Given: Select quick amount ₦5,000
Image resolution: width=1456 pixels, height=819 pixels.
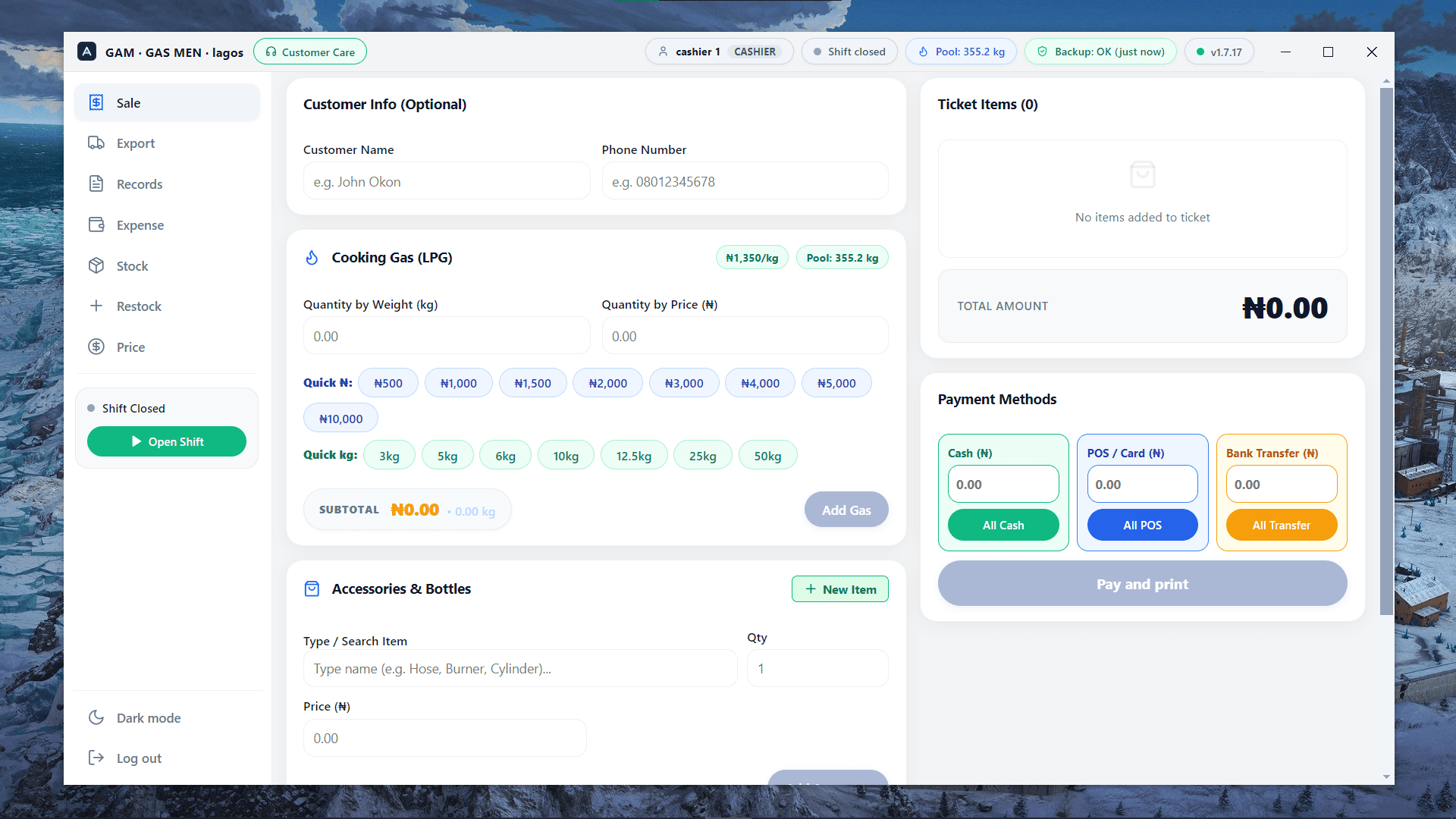Looking at the screenshot, I should coord(836,383).
